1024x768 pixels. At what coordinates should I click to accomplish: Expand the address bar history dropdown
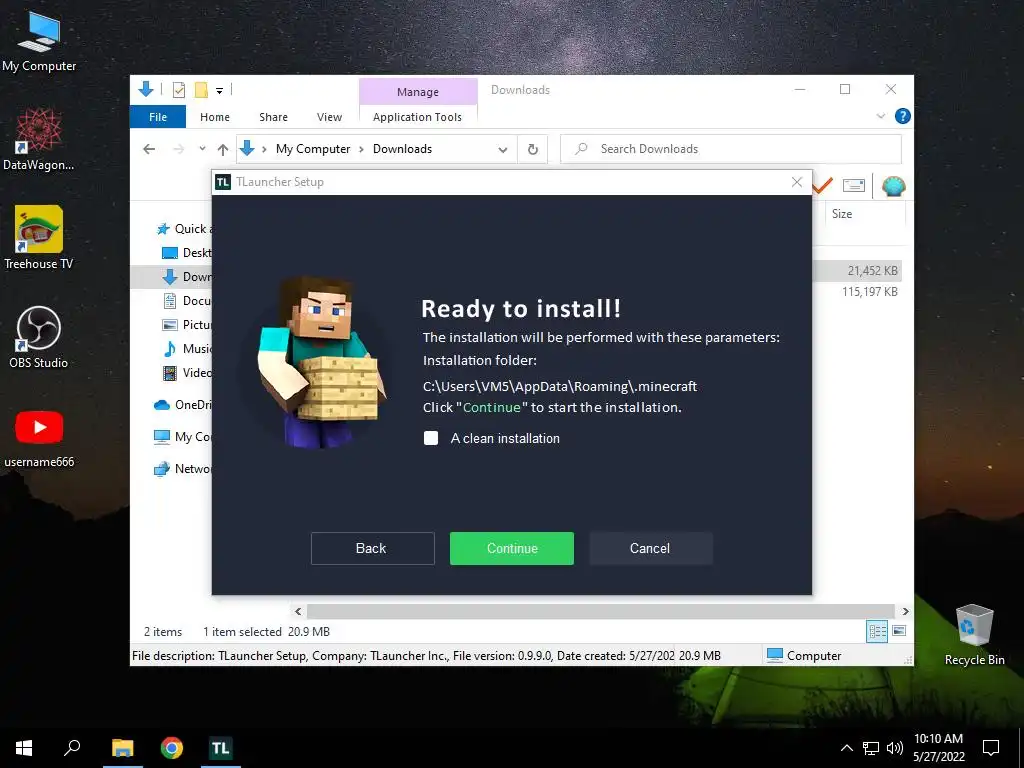pyautogui.click(x=503, y=150)
